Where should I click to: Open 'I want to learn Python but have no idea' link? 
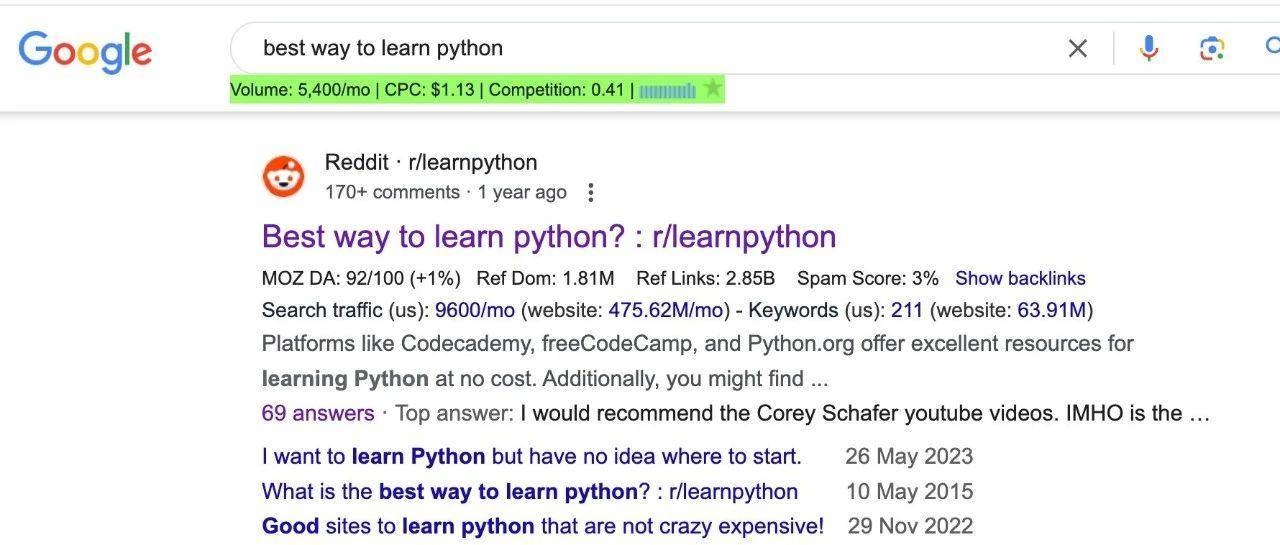click(531, 457)
